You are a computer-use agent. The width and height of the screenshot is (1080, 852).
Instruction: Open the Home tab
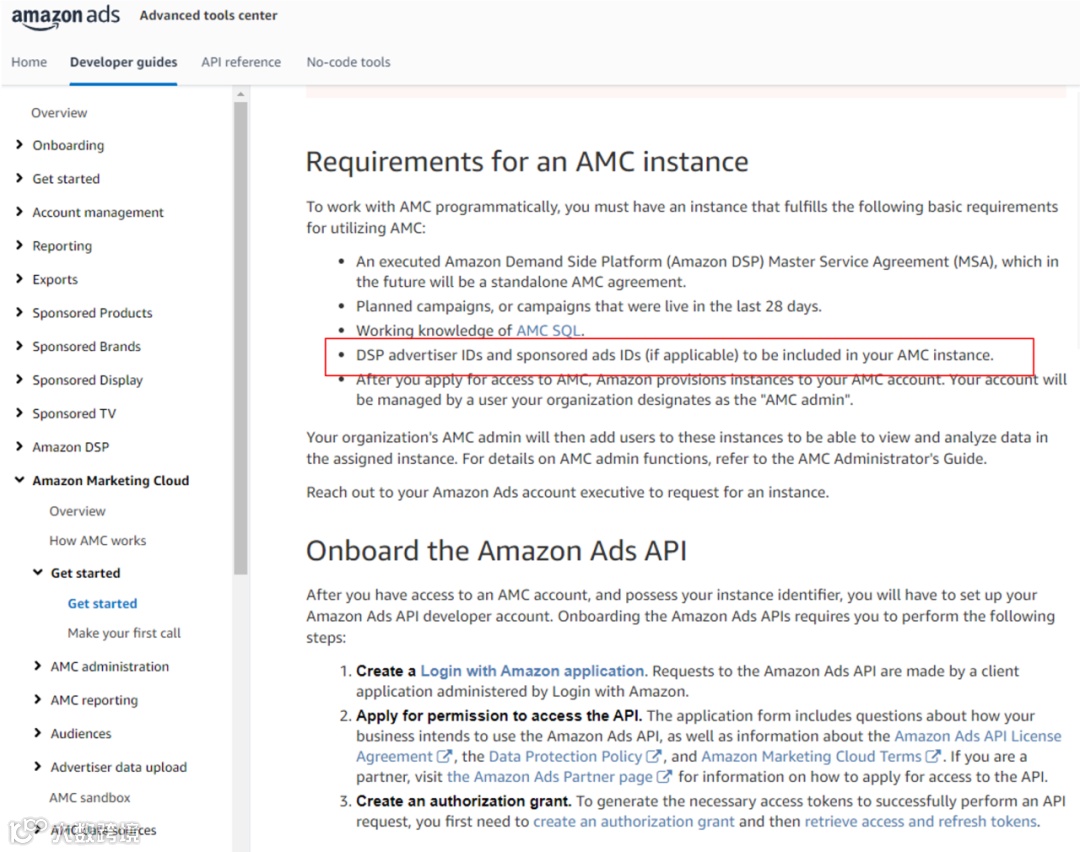(x=29, y=62)
